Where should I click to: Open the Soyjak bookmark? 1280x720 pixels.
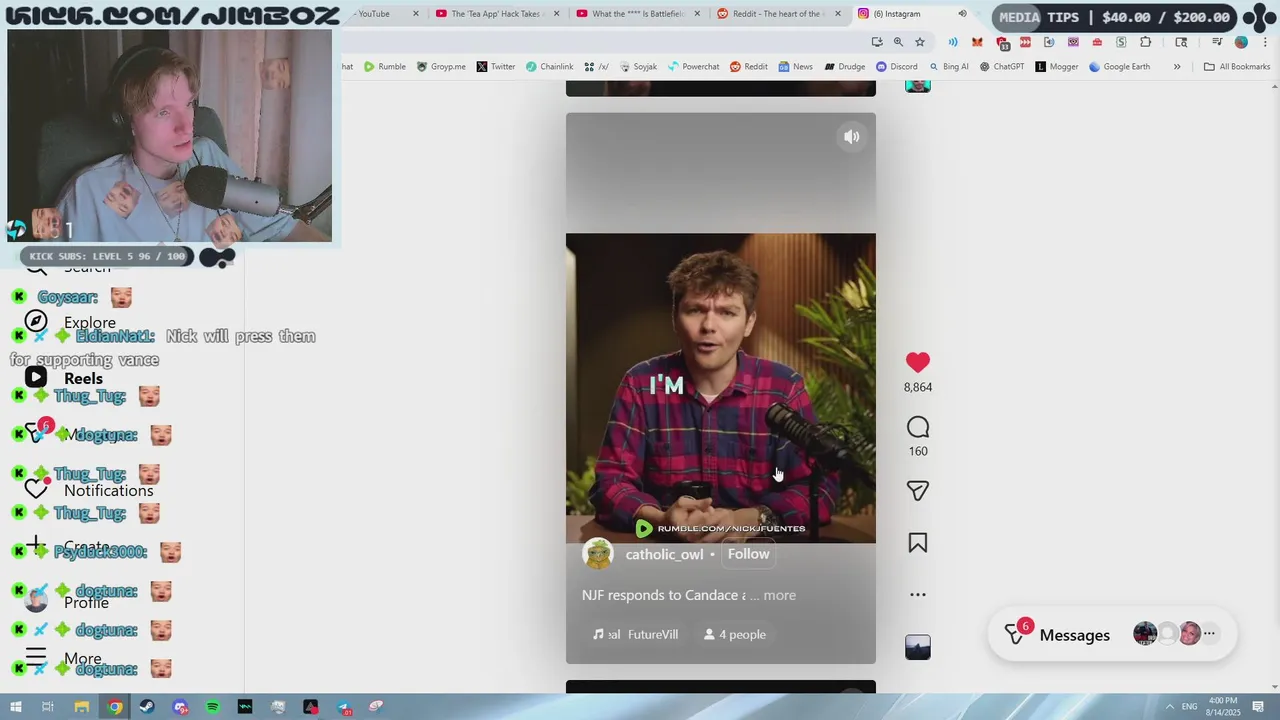[x=638, y=67]
